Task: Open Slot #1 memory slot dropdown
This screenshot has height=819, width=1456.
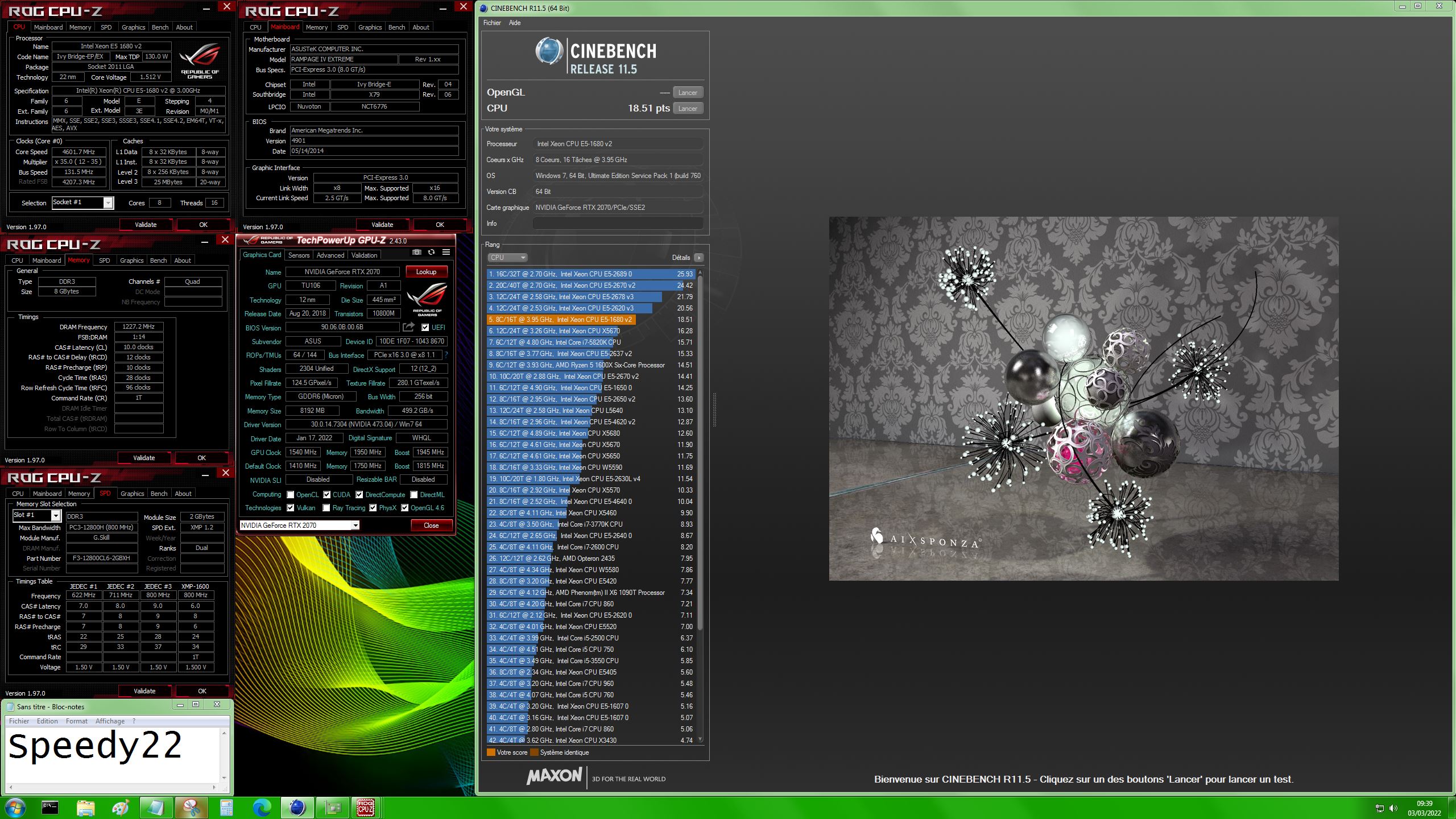Action: click(x=36, y=515)
